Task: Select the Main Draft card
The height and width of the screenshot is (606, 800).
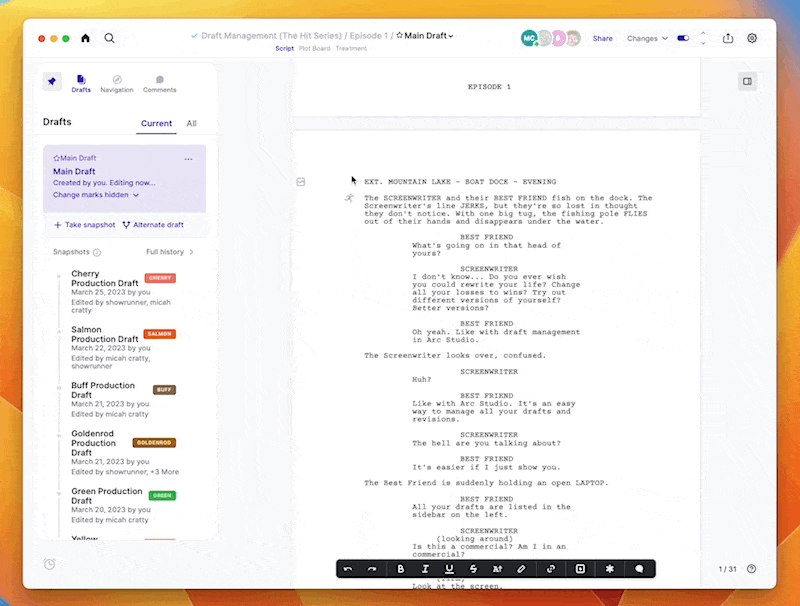Action: (x=124, y=179)
